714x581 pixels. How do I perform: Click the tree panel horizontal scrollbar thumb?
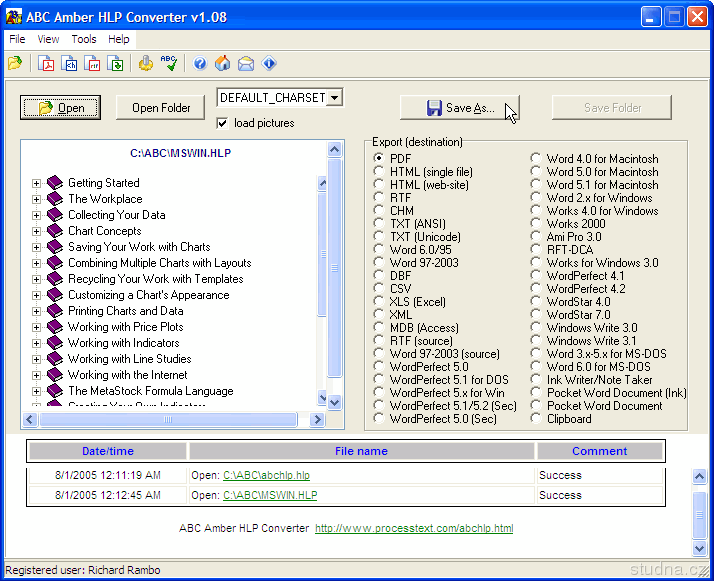tap(167, 420)
